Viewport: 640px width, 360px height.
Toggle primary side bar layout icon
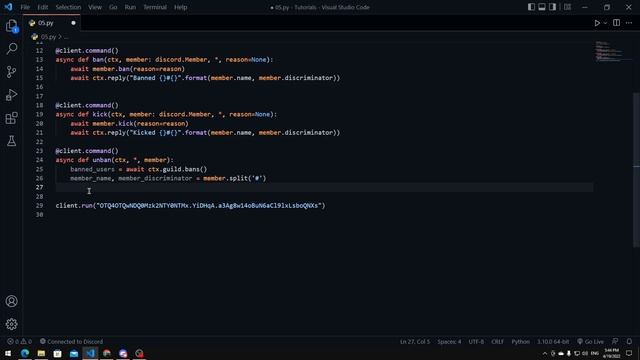coord(531,7)
